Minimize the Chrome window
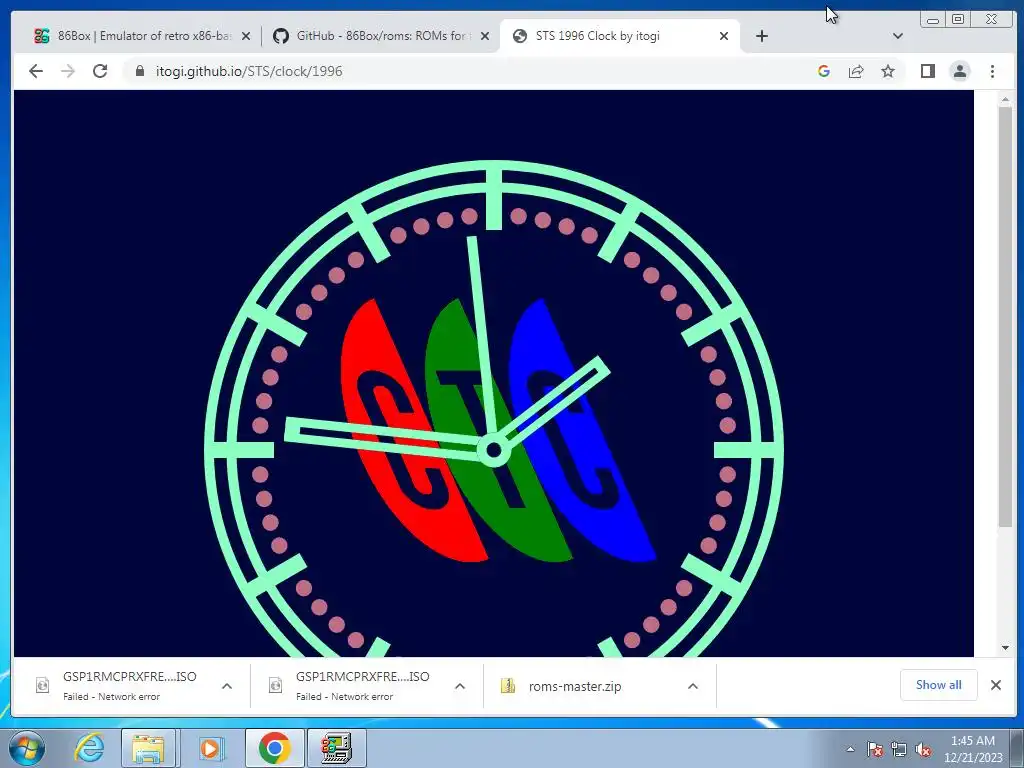 click(x=933, y=20)
